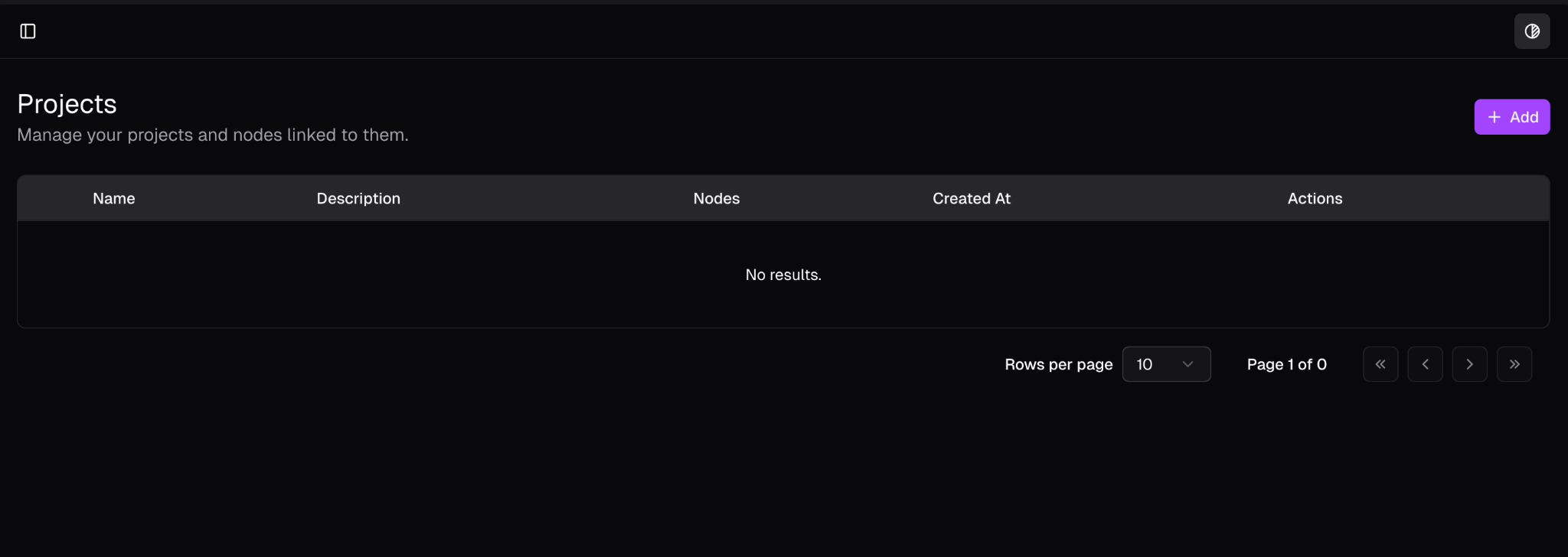Image resolution: width=1568 pixels, height=557 pixels.
Task: Click the Projects page heading
Action: [x=67, y=104]
